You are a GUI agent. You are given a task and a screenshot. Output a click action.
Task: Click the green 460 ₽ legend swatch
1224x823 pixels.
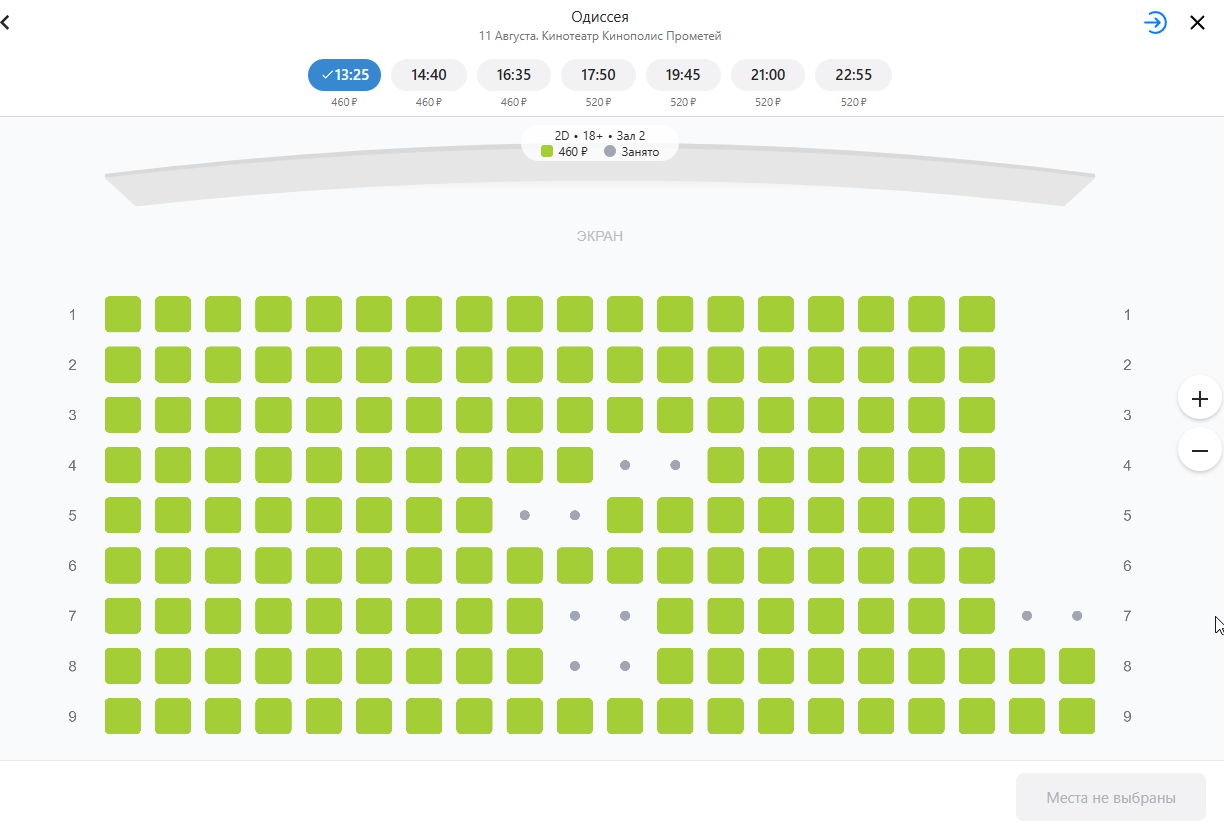[547, 152]
